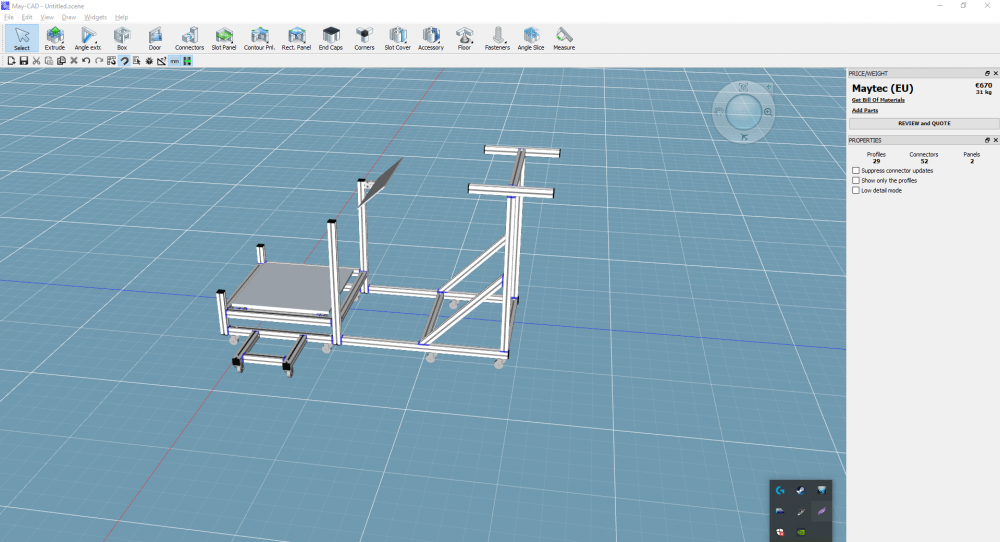1000x542 pixels.
Task: Choose the Connectors tool
Action: pos(189,38)
